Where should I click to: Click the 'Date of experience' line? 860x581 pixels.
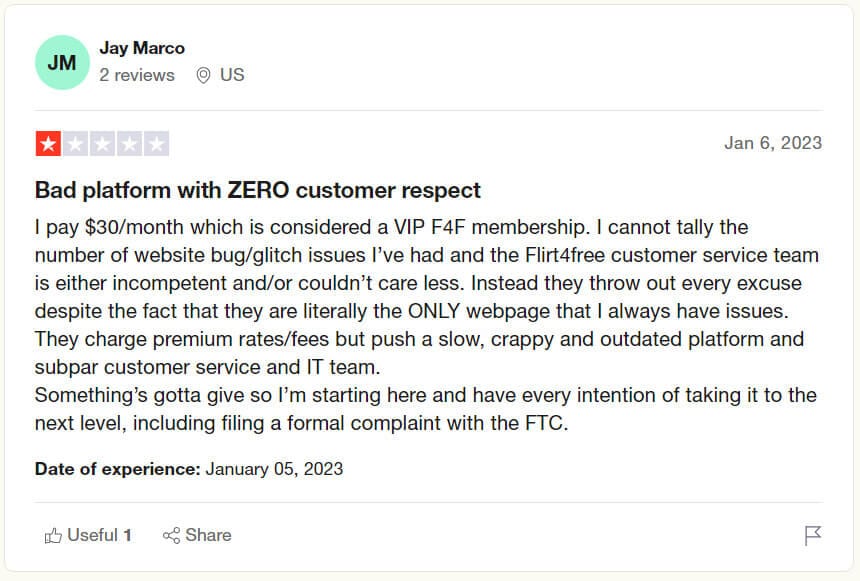click(x=189, y=469)
